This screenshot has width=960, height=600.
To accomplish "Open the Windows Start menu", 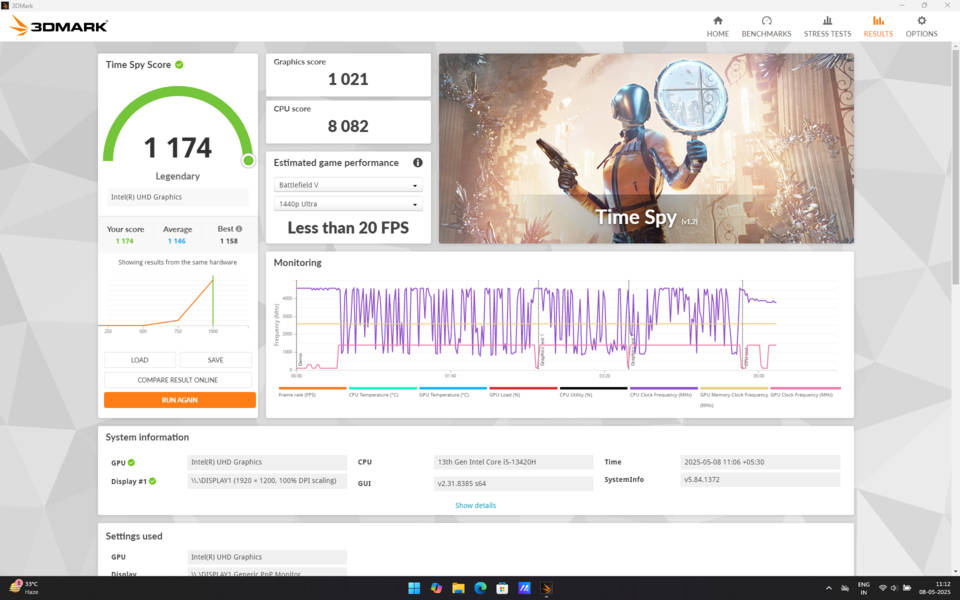I will pyautogui.click(x=414, y=588).
